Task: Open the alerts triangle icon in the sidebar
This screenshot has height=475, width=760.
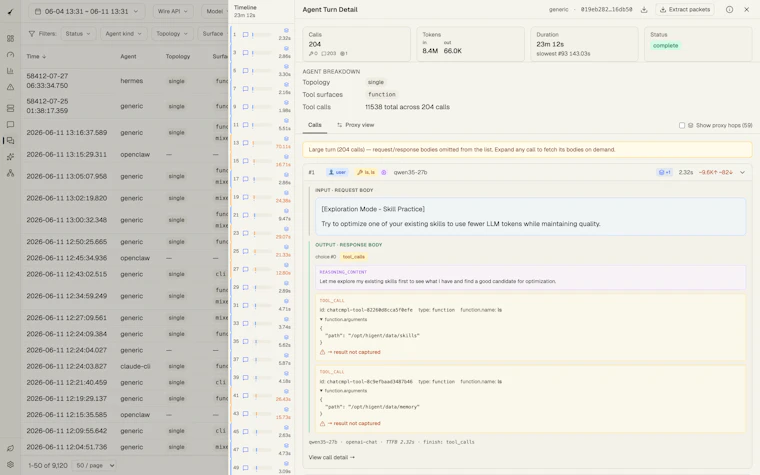Action: [x=10, y=87]
